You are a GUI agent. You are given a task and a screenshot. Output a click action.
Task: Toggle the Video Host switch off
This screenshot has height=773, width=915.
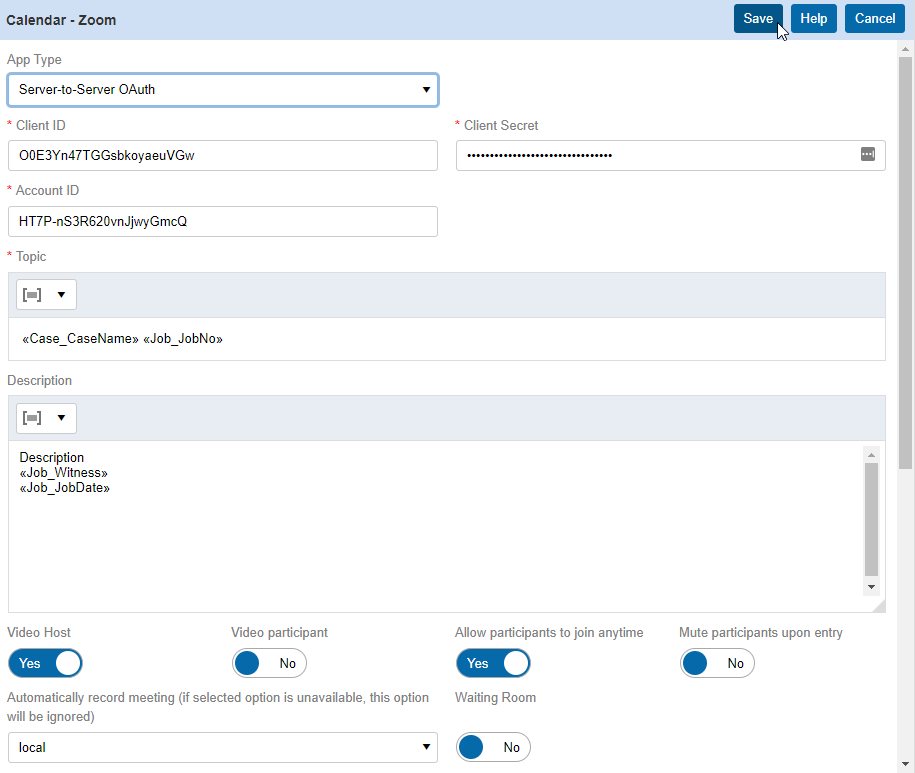(x=45, y=663)
